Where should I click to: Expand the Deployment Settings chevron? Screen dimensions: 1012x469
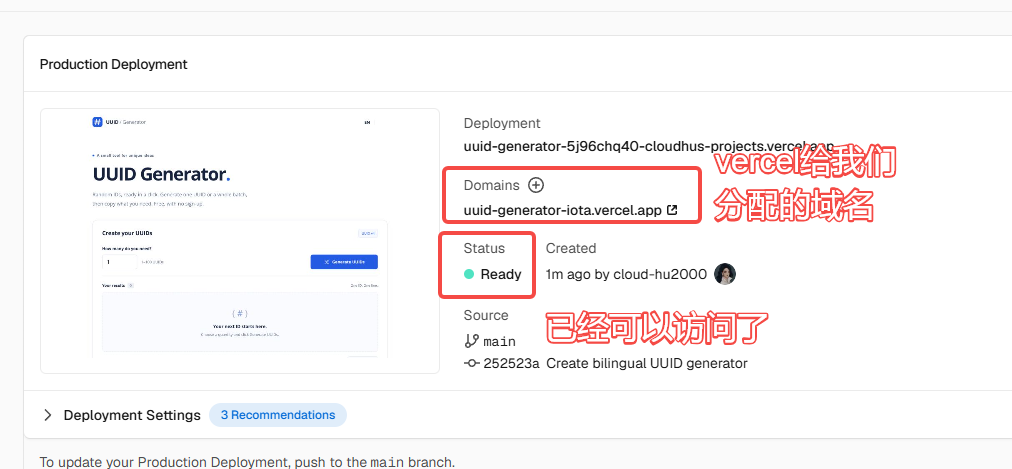coord(47,415)
